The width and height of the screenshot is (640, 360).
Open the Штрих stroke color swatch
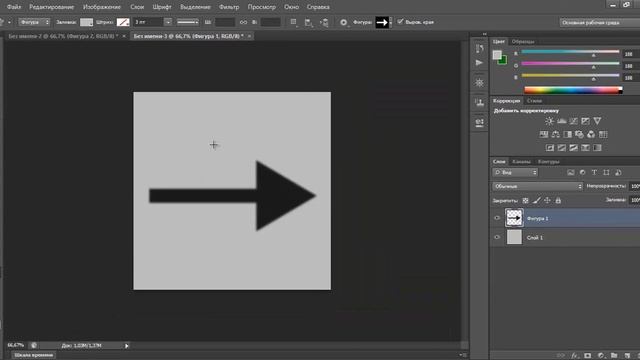coord(123,22)
